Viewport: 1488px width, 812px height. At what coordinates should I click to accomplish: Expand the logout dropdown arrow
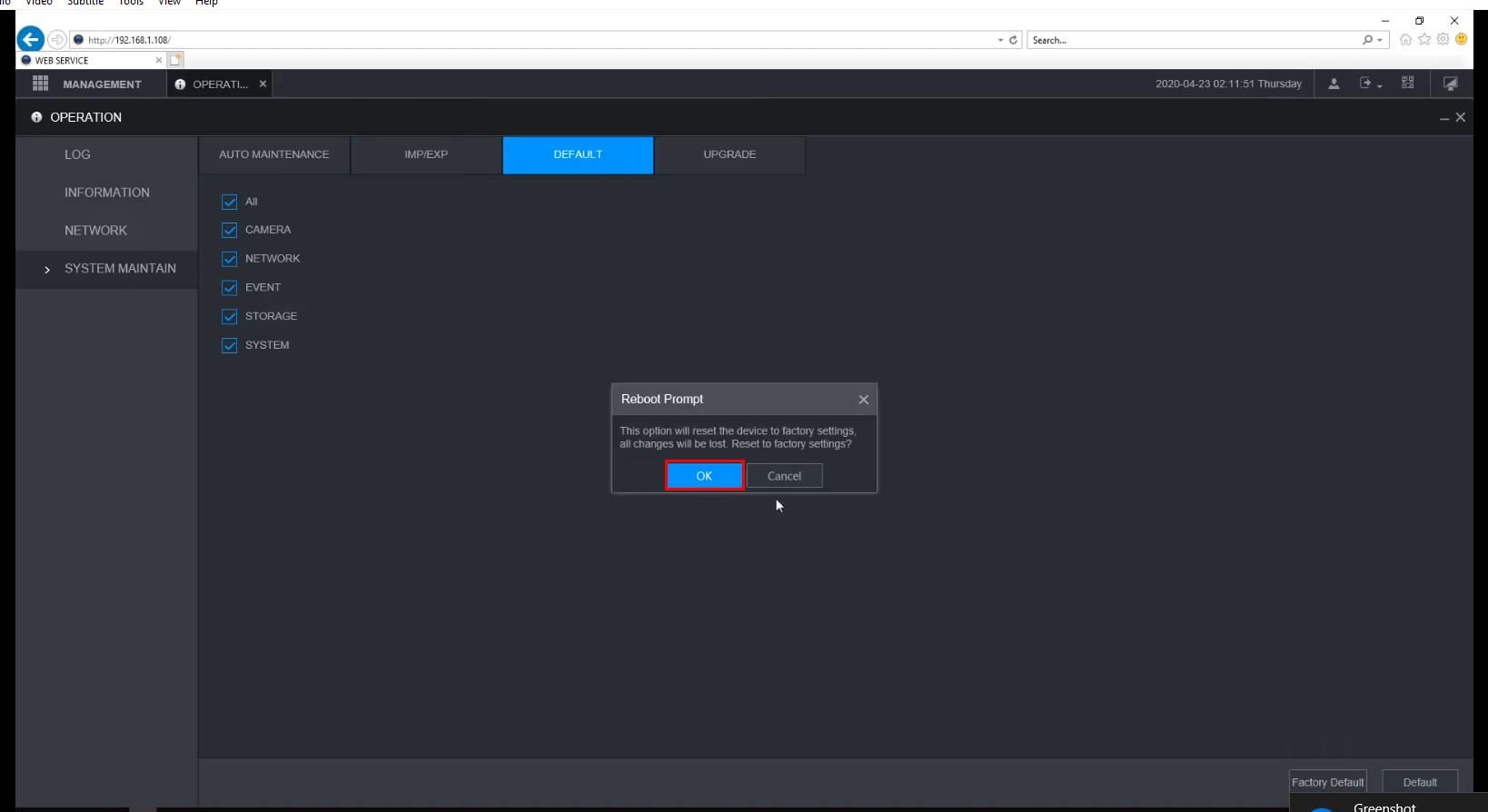(1379, 85)
